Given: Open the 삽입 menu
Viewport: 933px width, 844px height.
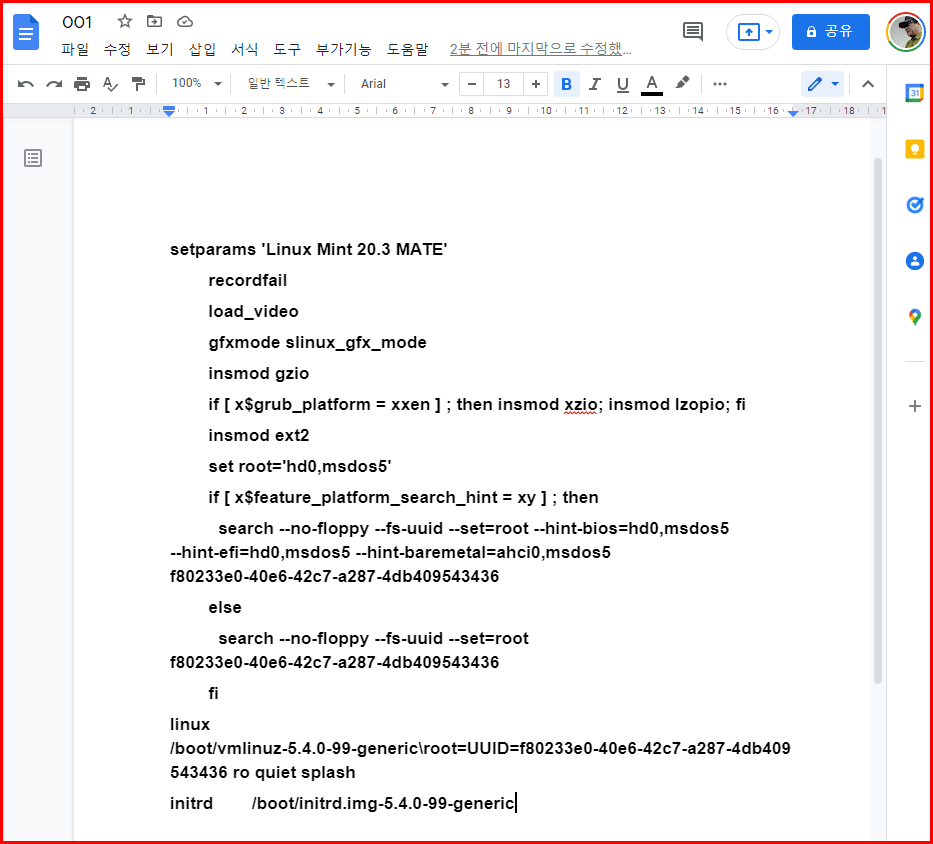Looking at the screenshot, I should point(202,49).
